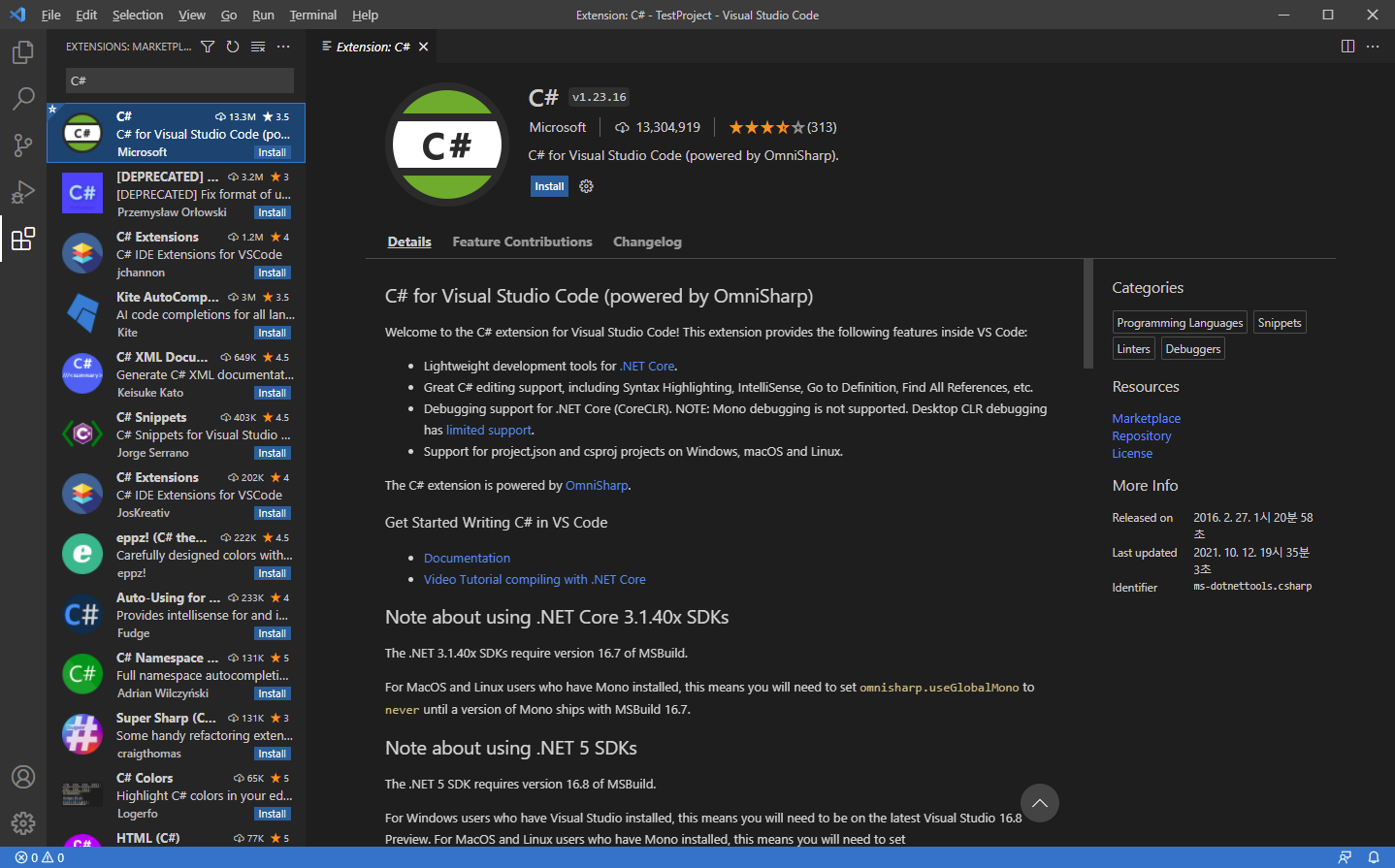The height and width of the screenshot is (868, 1395).
Task: Open Video Tutorial compiling with .NET Core
Action: (535, 579)
